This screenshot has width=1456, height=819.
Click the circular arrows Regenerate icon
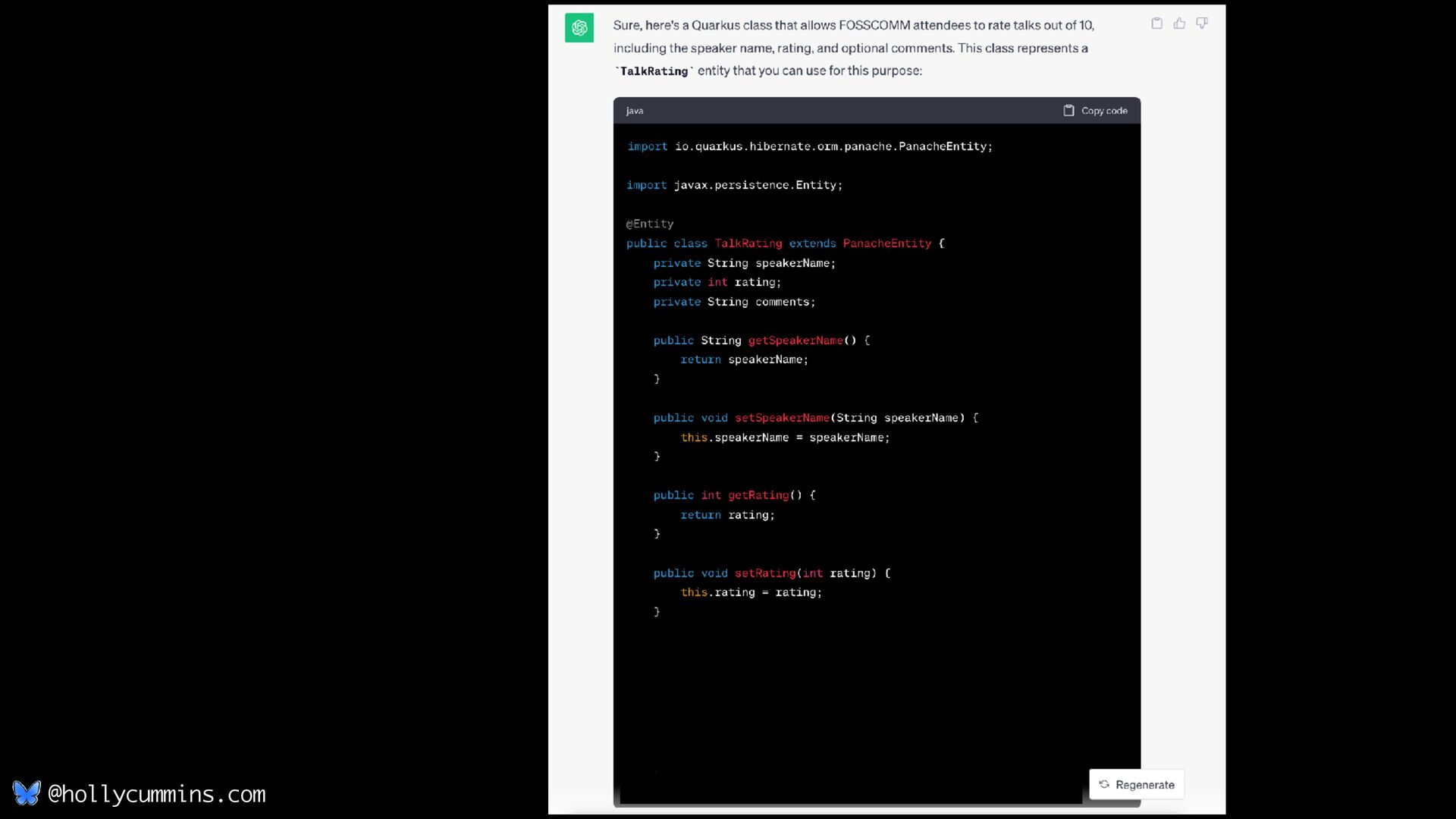pyautogui.click(x=1104, y=784)
